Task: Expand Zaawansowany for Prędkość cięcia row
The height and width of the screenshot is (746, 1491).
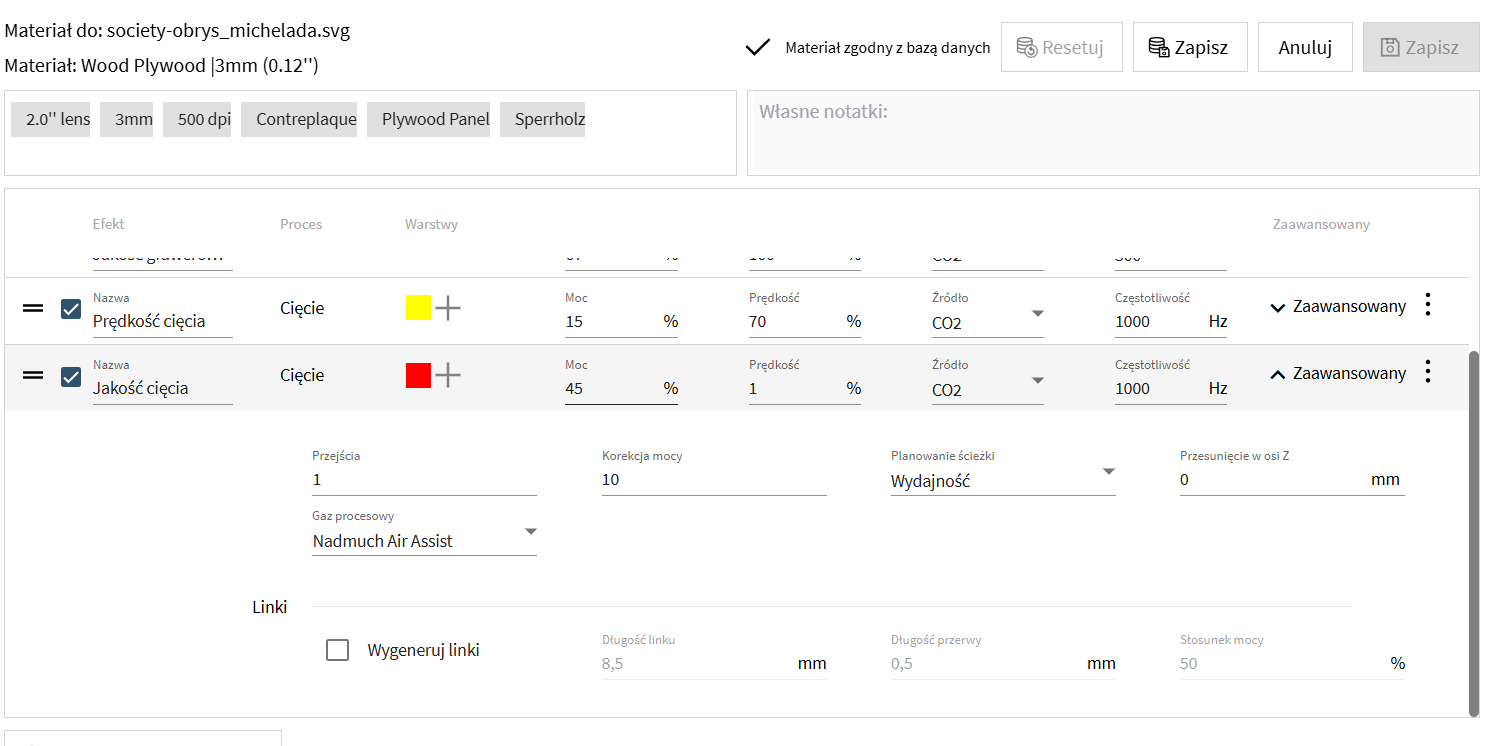Action: click(1338, 307)
